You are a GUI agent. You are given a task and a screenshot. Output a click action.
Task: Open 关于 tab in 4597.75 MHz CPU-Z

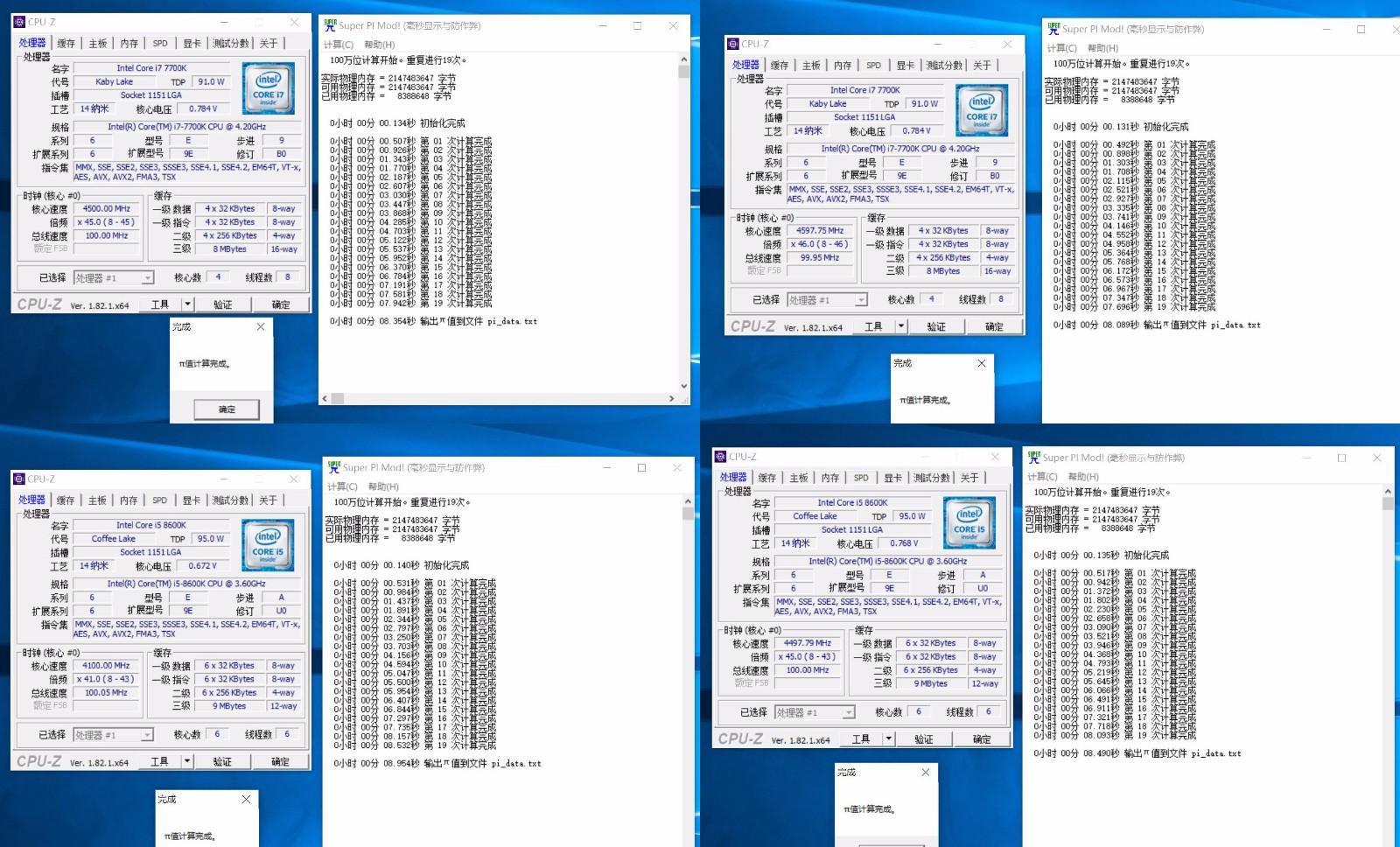point(982,65)
